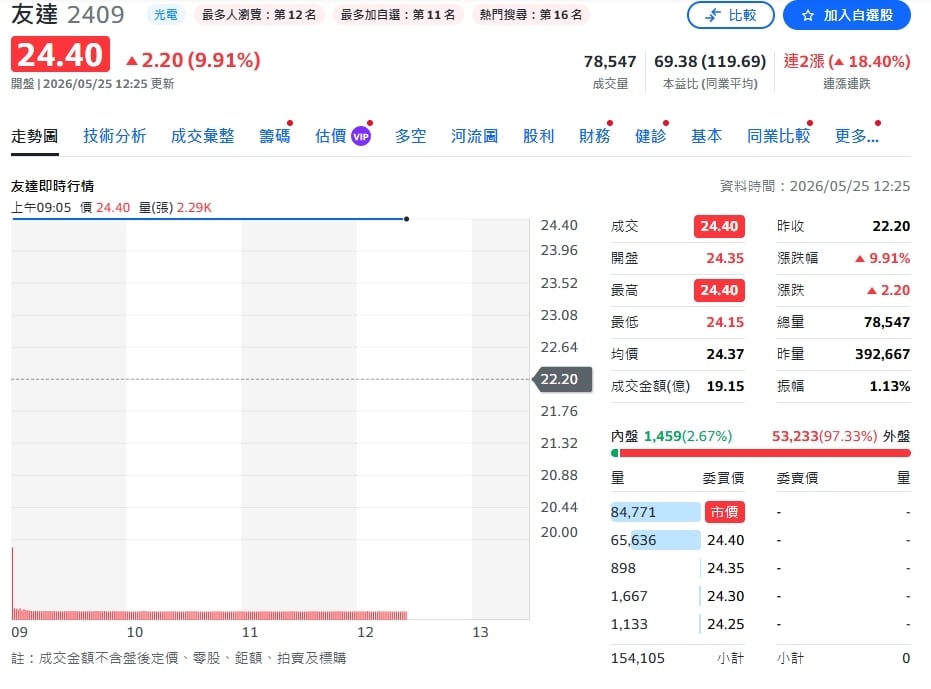Open the 河流圖 tab
931x689 pixels.
tap(474, 136)
